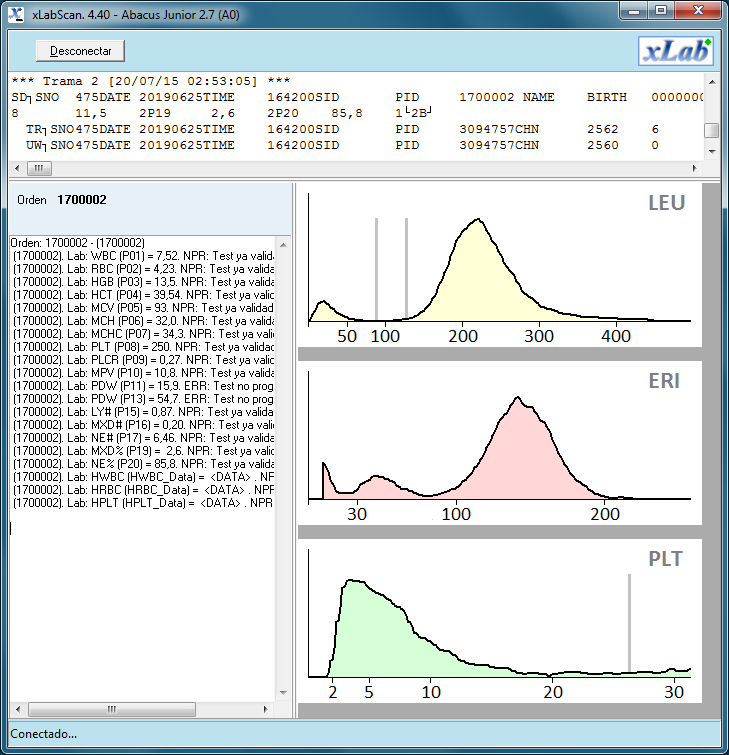This screenshot has width=729, height=755.
Task: Click the PLT chart title label
Action: [x=665, y=559]
